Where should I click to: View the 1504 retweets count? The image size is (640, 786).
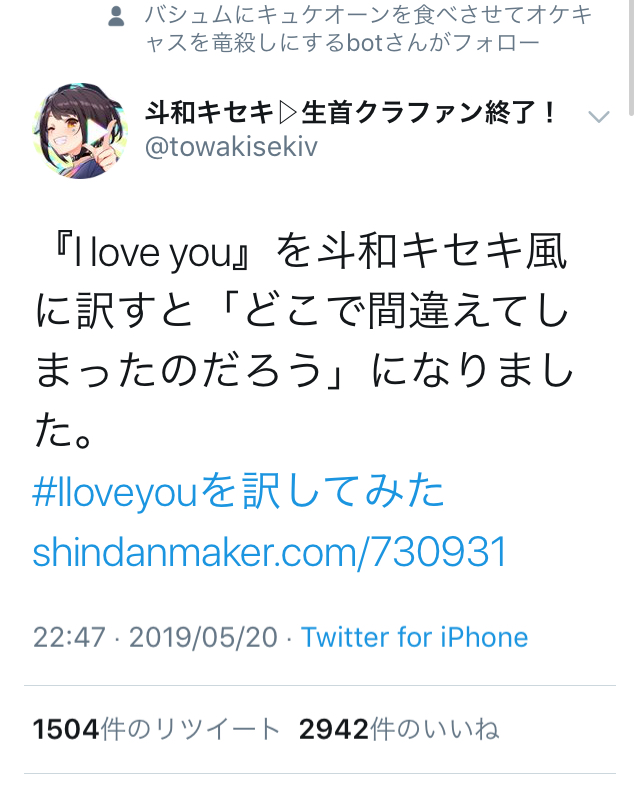(66, 730)
